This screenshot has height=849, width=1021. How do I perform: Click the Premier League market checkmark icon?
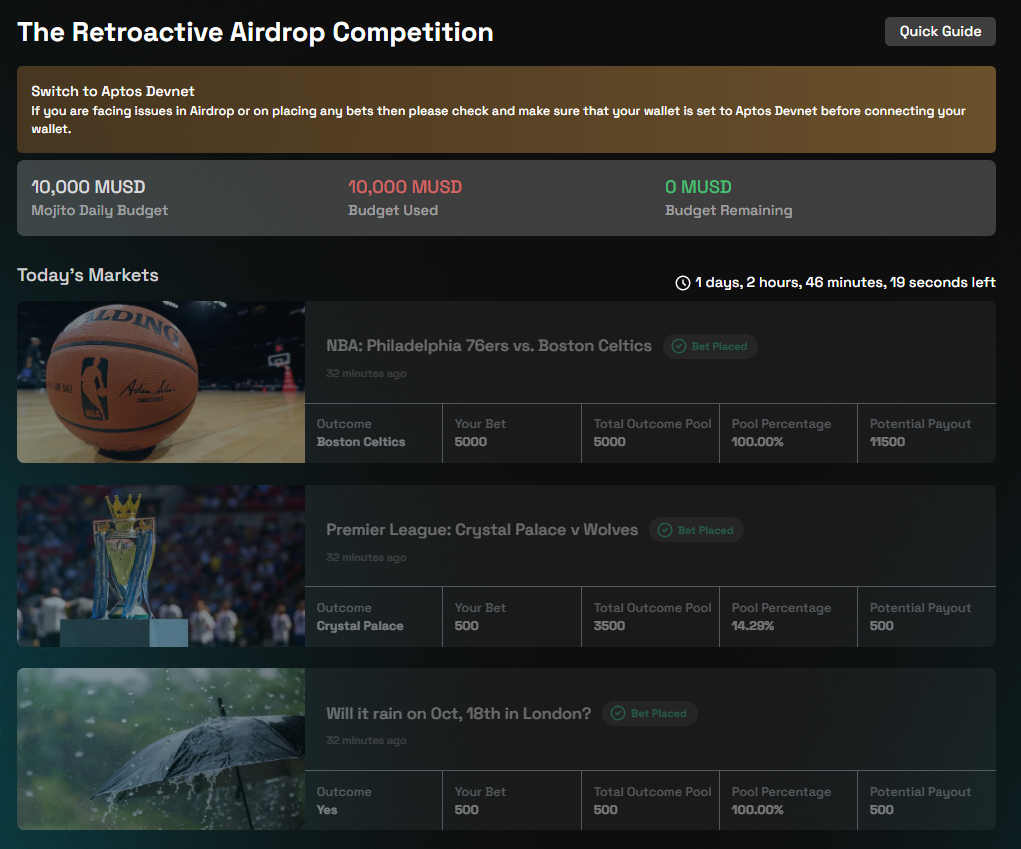tap(665, 530)
